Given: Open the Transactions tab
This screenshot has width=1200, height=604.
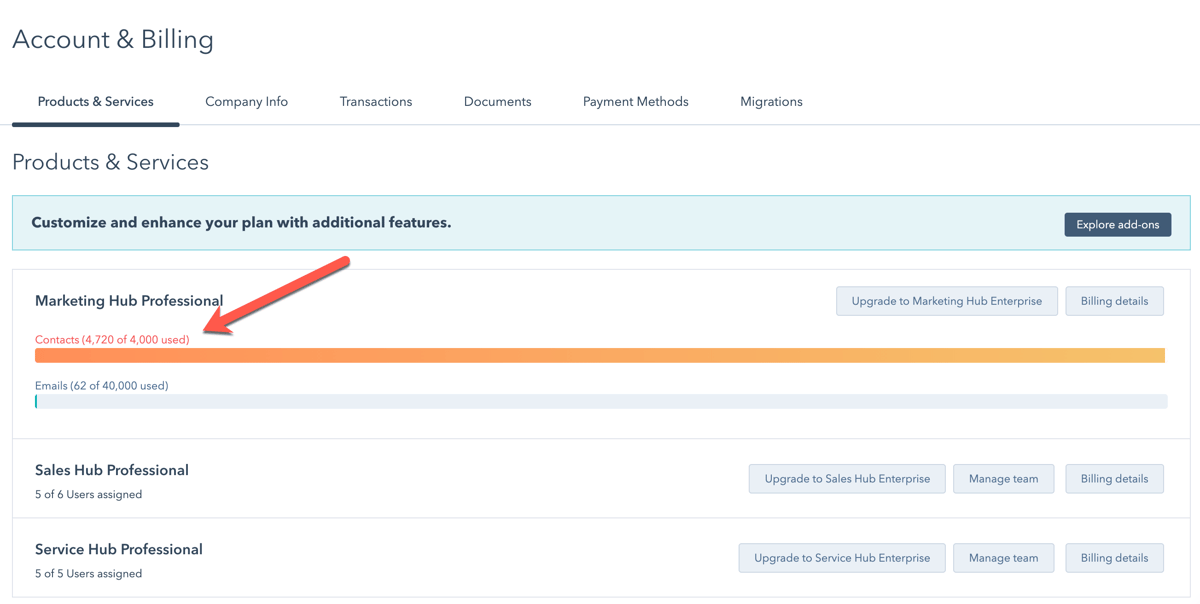Looking at the screenshot, I should pos(375,101).
